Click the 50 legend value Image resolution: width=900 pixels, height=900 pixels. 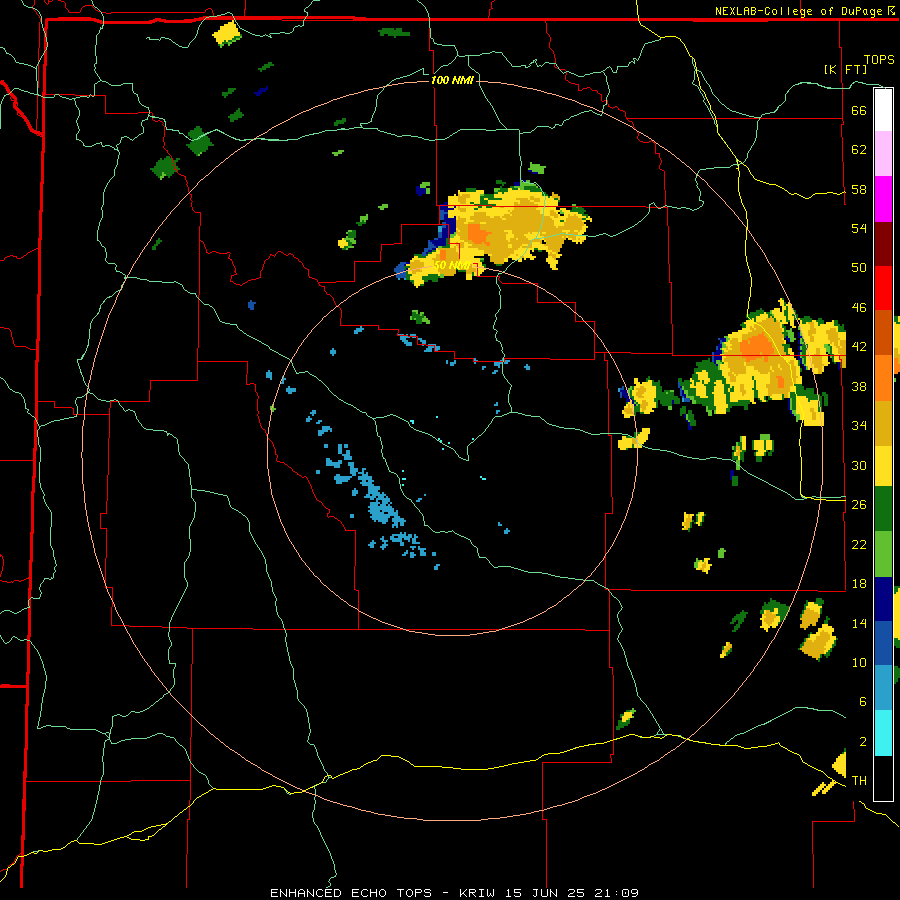click(859, 268)
